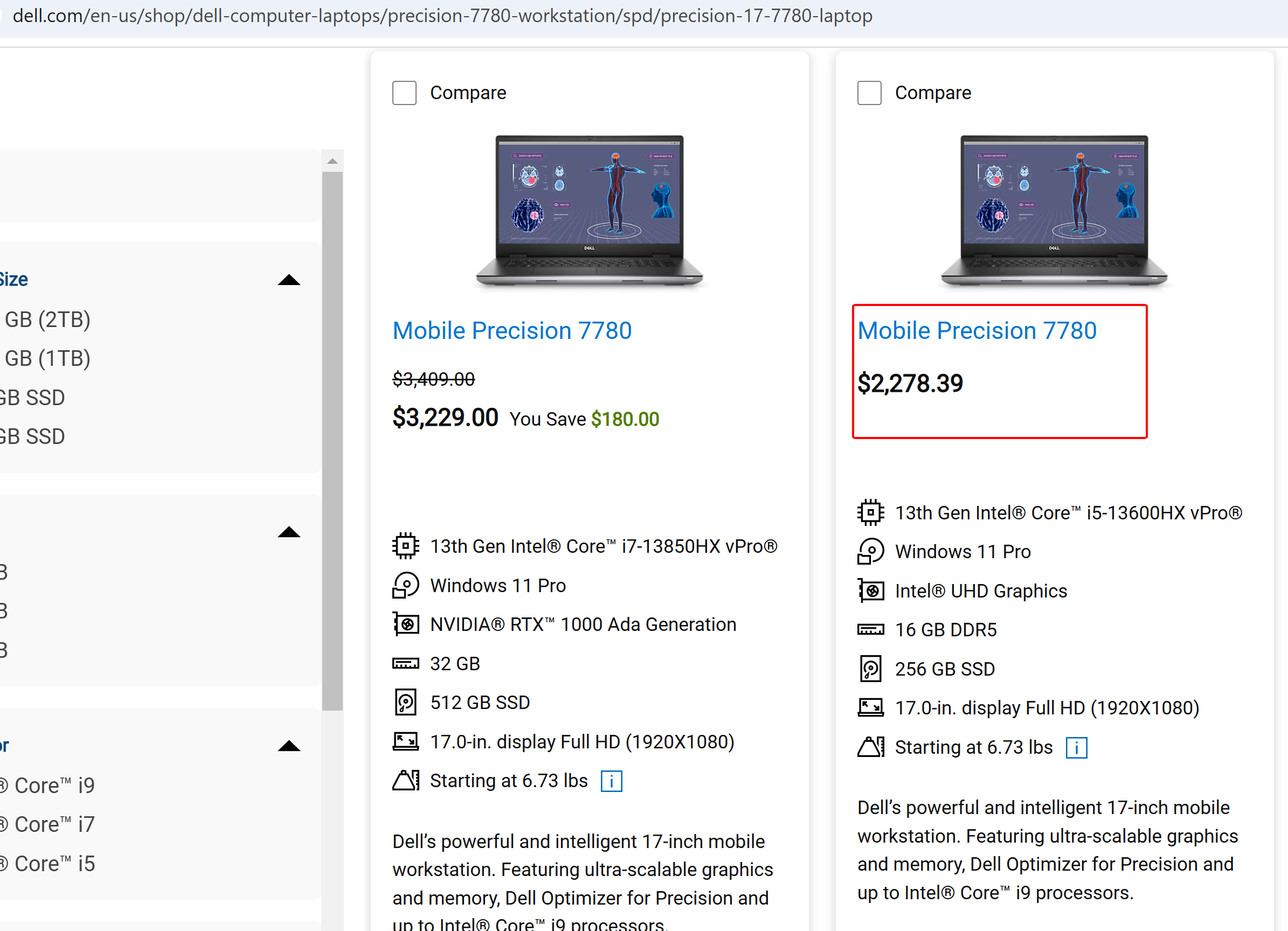Click 13th Gen Intel Core i5-13600HX vPro text
This screenshot has height=931, width=1288.
[1069, 512]
